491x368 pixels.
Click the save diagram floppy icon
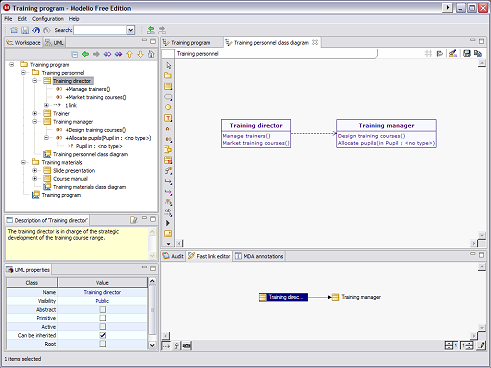coord(467,54)
